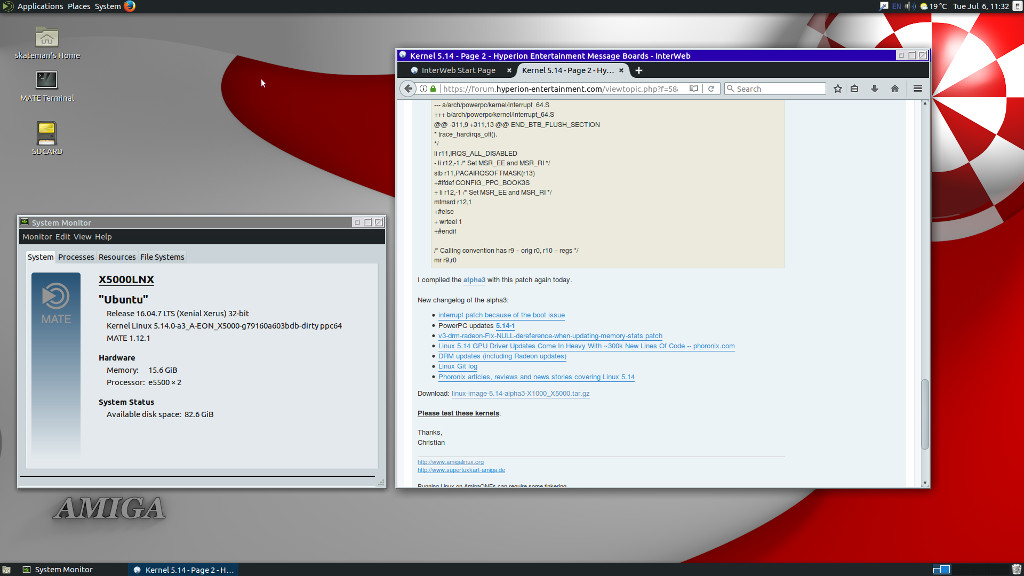
Task: Open the Linux Git log link
Action: tap(458, 366)
